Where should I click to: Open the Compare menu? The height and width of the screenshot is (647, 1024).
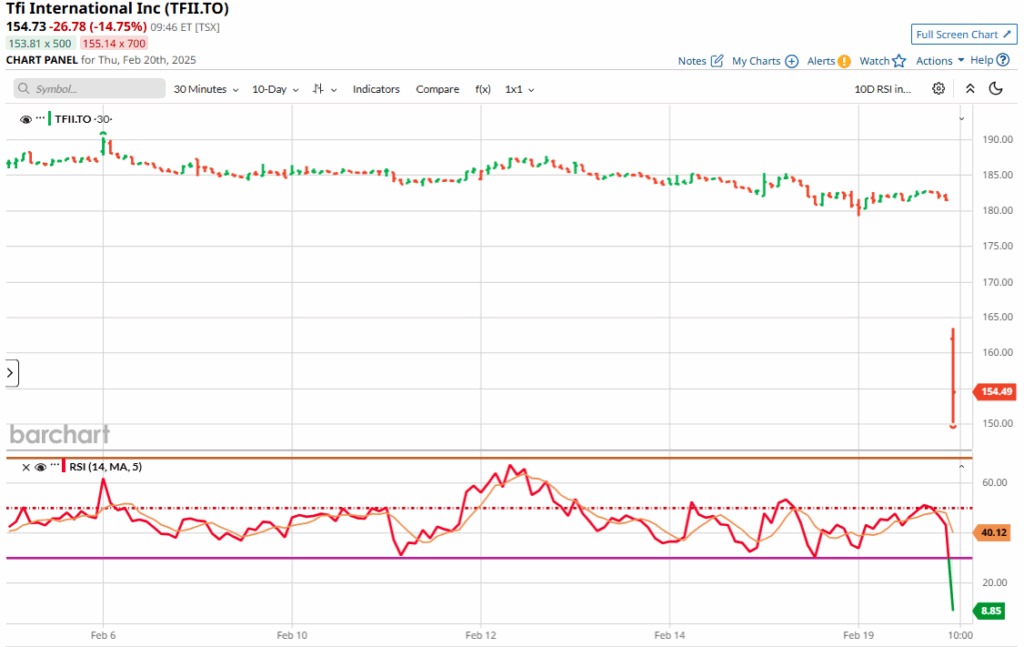tap(437, 89)
